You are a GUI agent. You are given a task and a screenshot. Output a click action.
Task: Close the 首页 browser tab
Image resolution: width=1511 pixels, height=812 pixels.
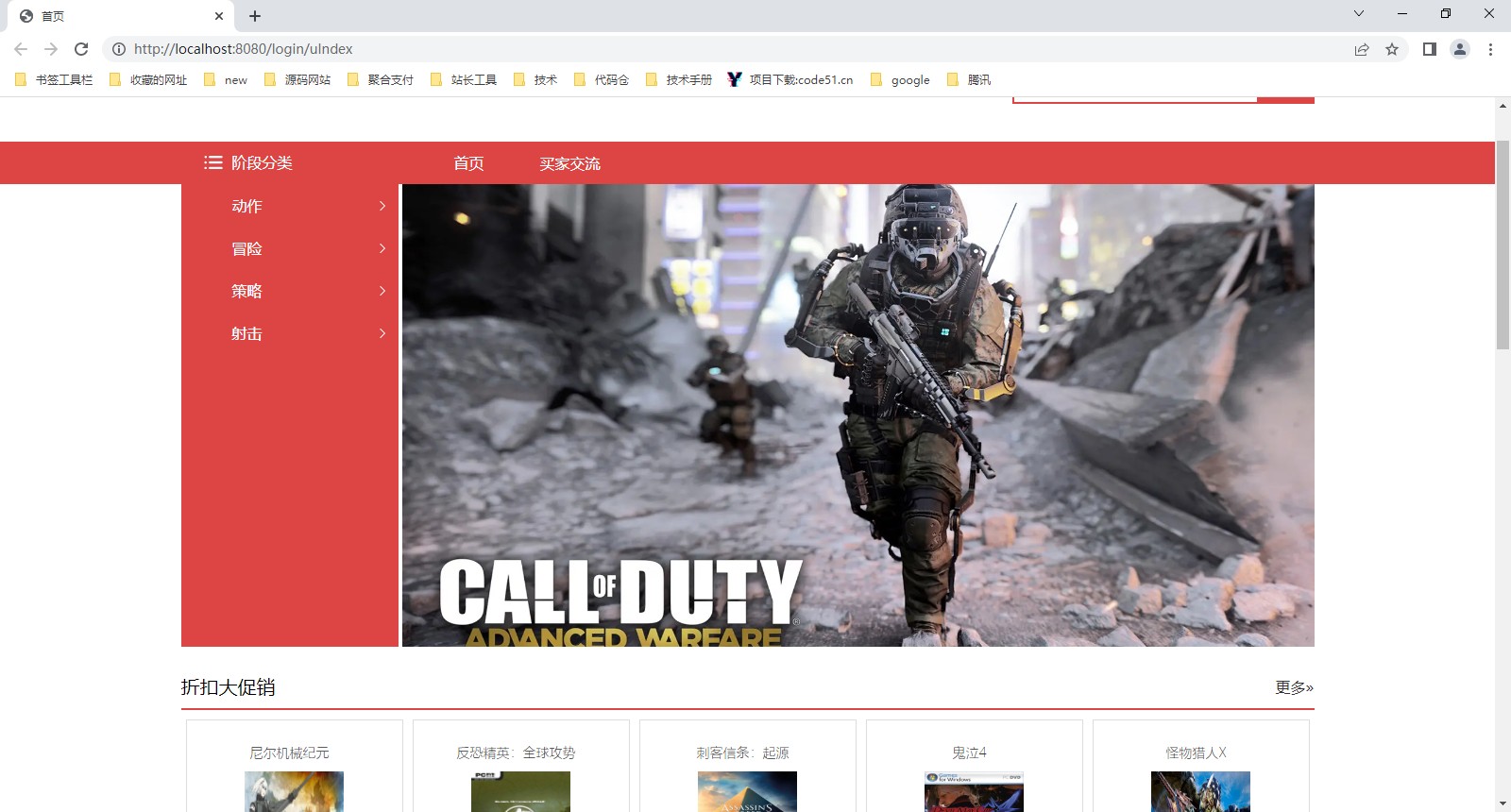point(219,16)
